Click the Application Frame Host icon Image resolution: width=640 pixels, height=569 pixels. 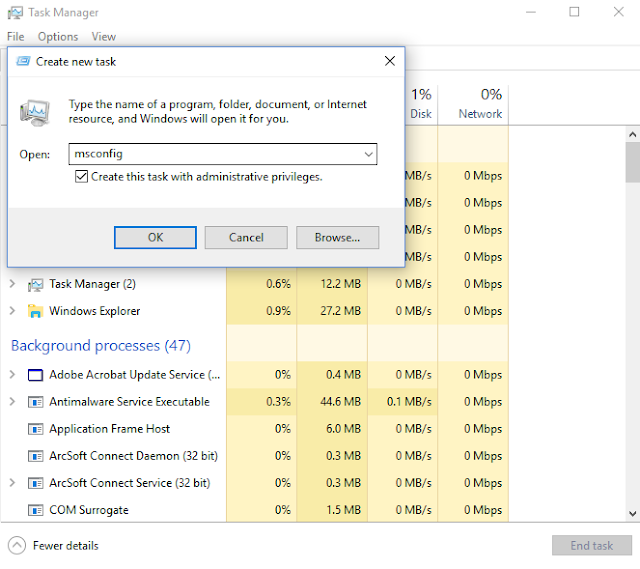click(36, 429)
